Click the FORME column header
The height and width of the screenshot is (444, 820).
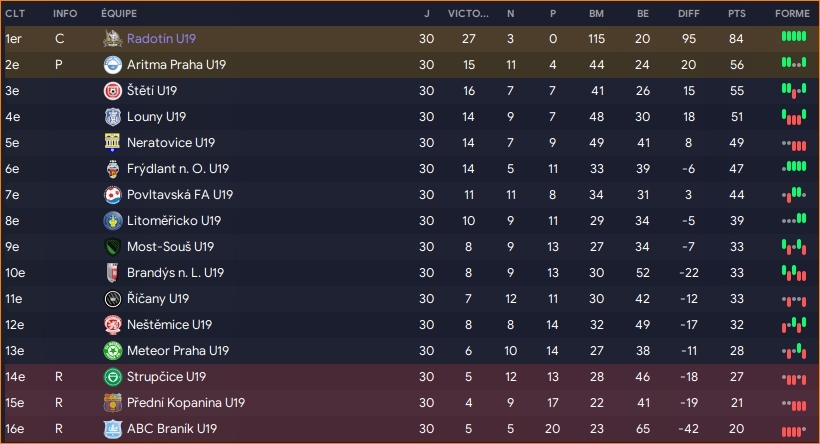click(x=792, y=14)
